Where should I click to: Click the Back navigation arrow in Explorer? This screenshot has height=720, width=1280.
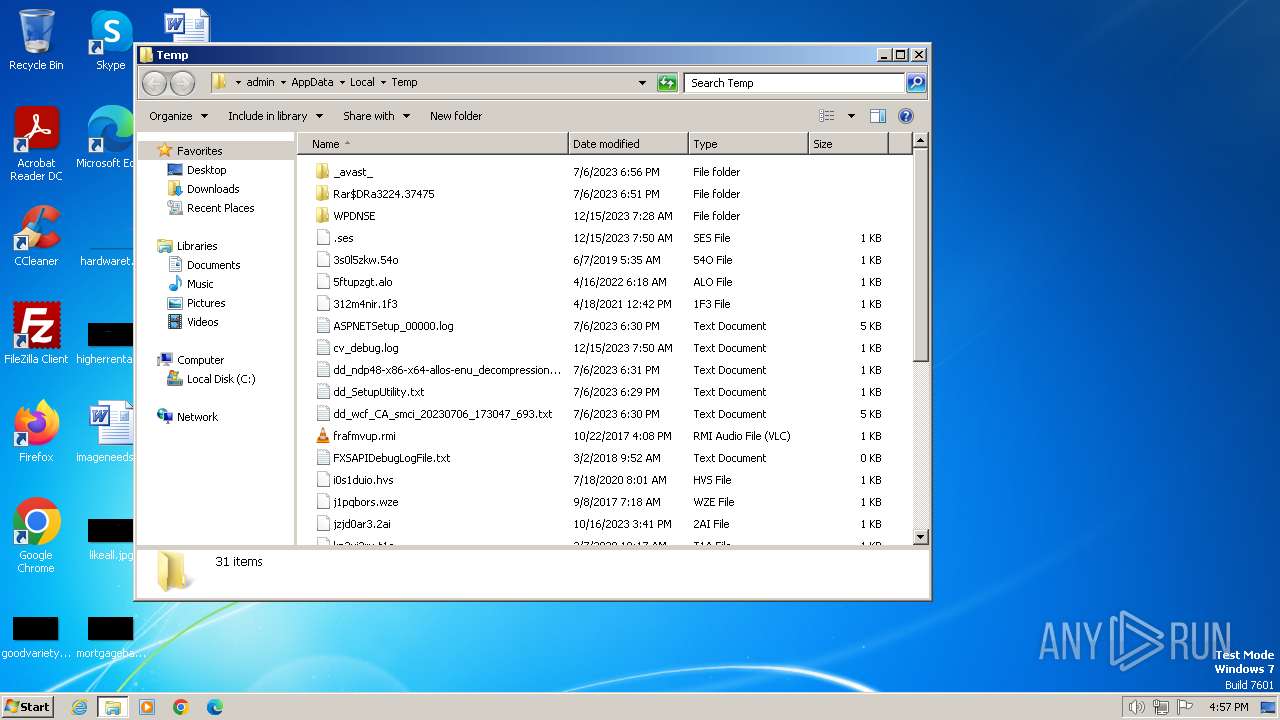[154, 83]
